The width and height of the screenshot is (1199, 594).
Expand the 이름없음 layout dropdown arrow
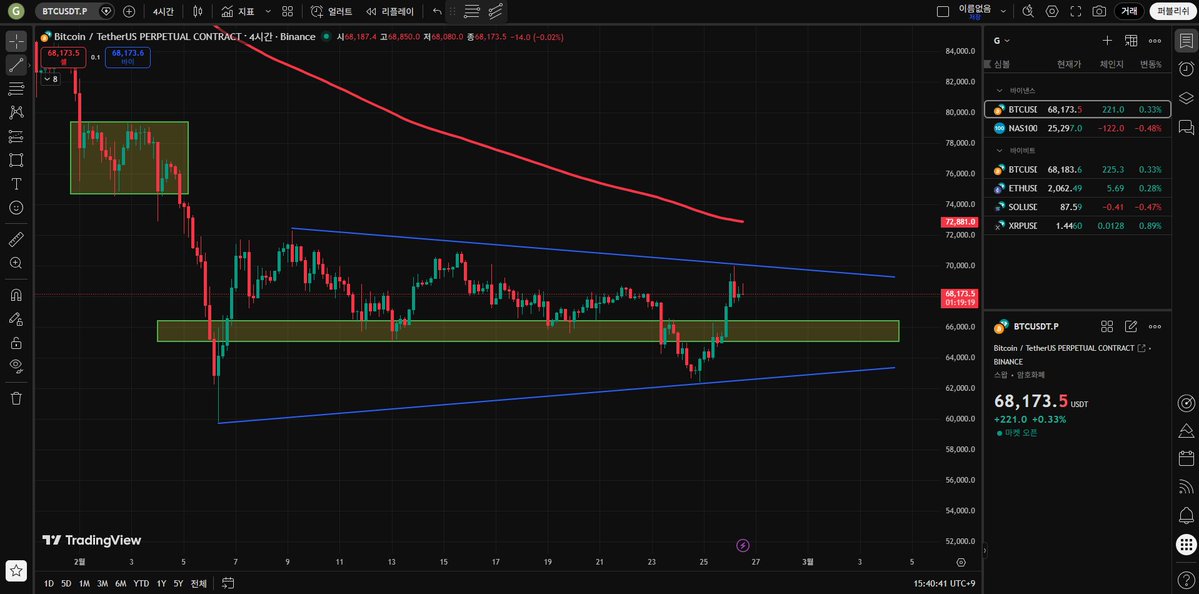[x=1002, y=11]
